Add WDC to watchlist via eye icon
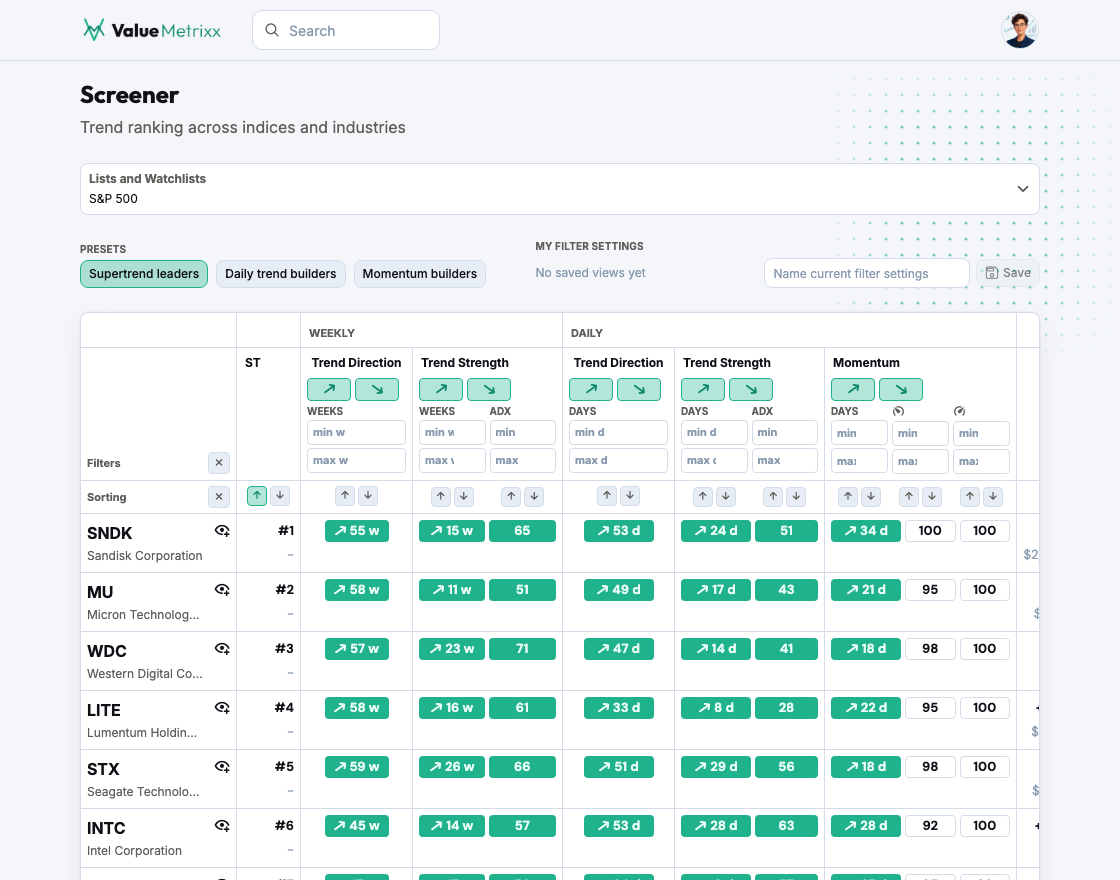 (222, 649)
